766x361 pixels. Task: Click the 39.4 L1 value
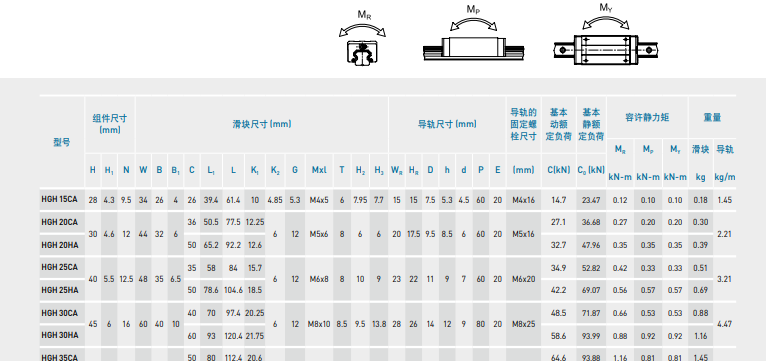(211, 200)
